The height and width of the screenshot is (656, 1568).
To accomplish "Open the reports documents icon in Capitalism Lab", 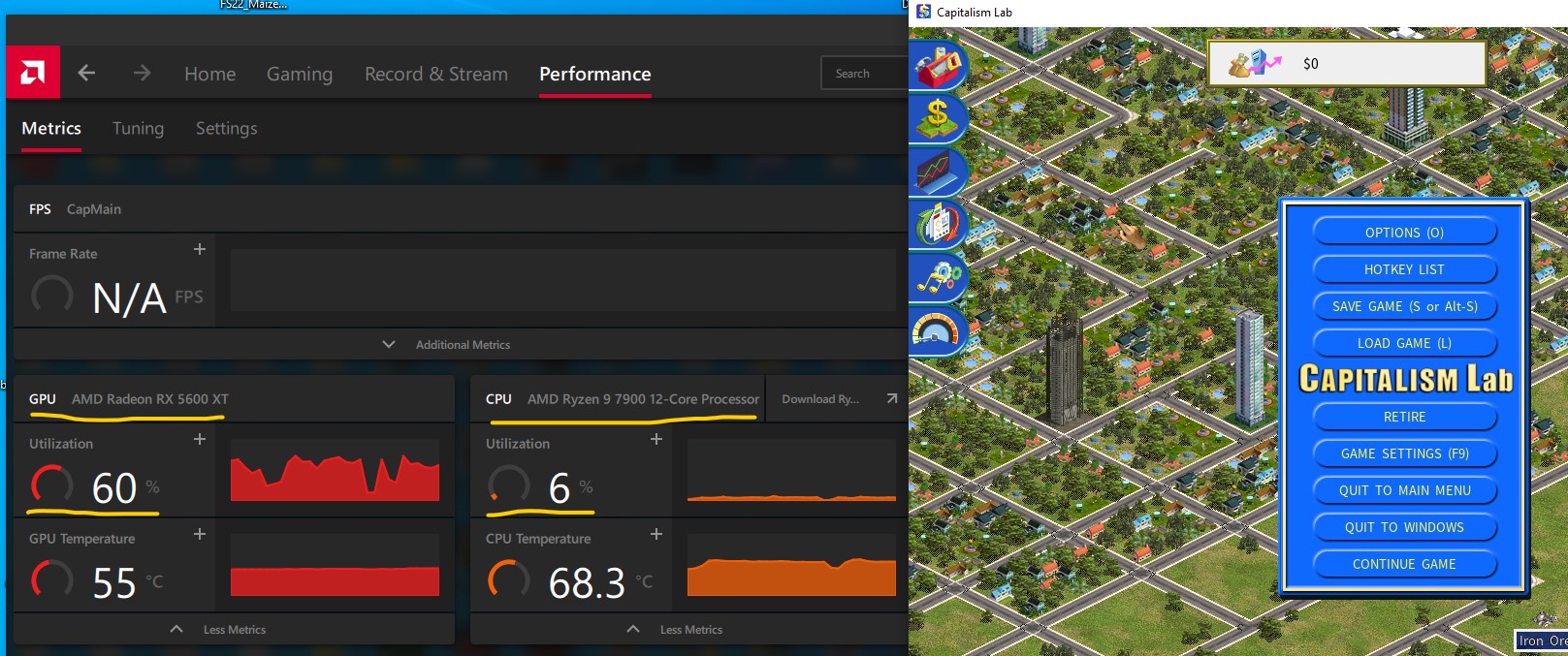I will (938, 225).
